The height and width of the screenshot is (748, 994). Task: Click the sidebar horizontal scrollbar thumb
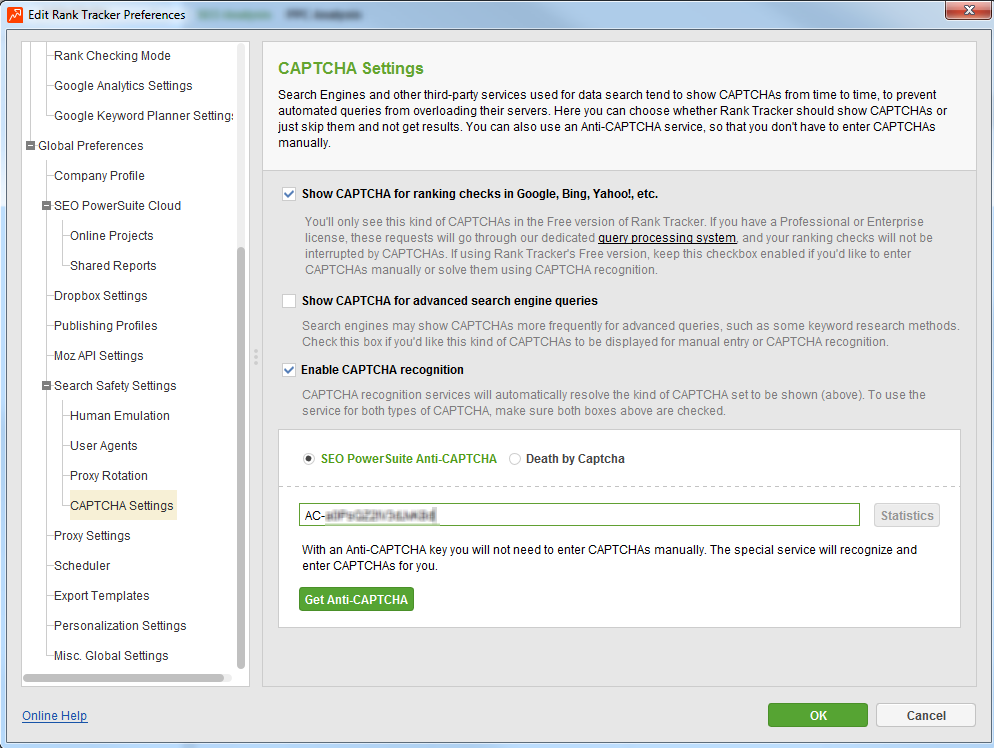coord(124,678)
